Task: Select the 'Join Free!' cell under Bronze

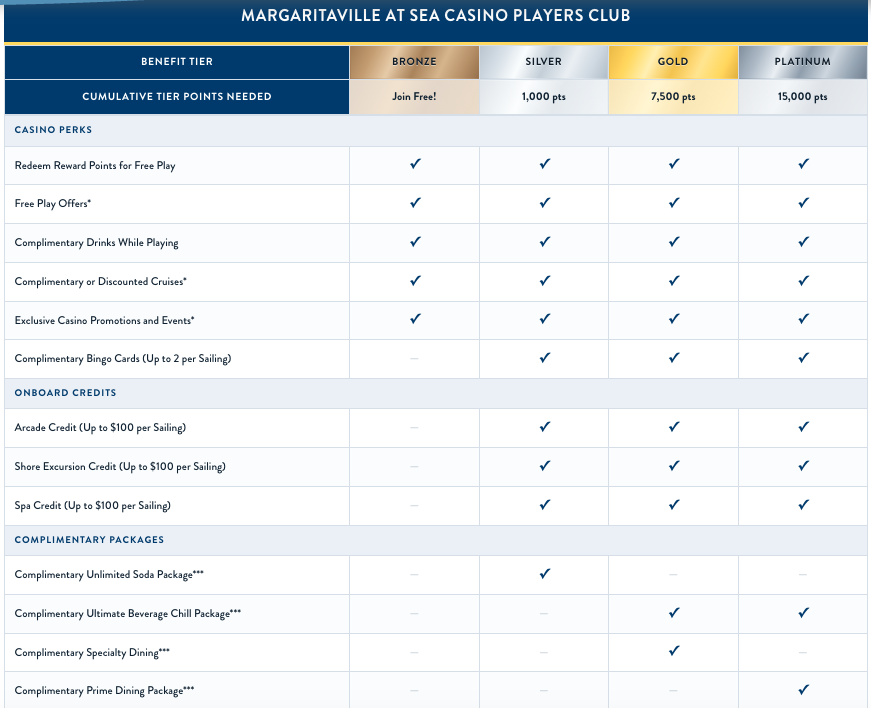Action: 414,97
